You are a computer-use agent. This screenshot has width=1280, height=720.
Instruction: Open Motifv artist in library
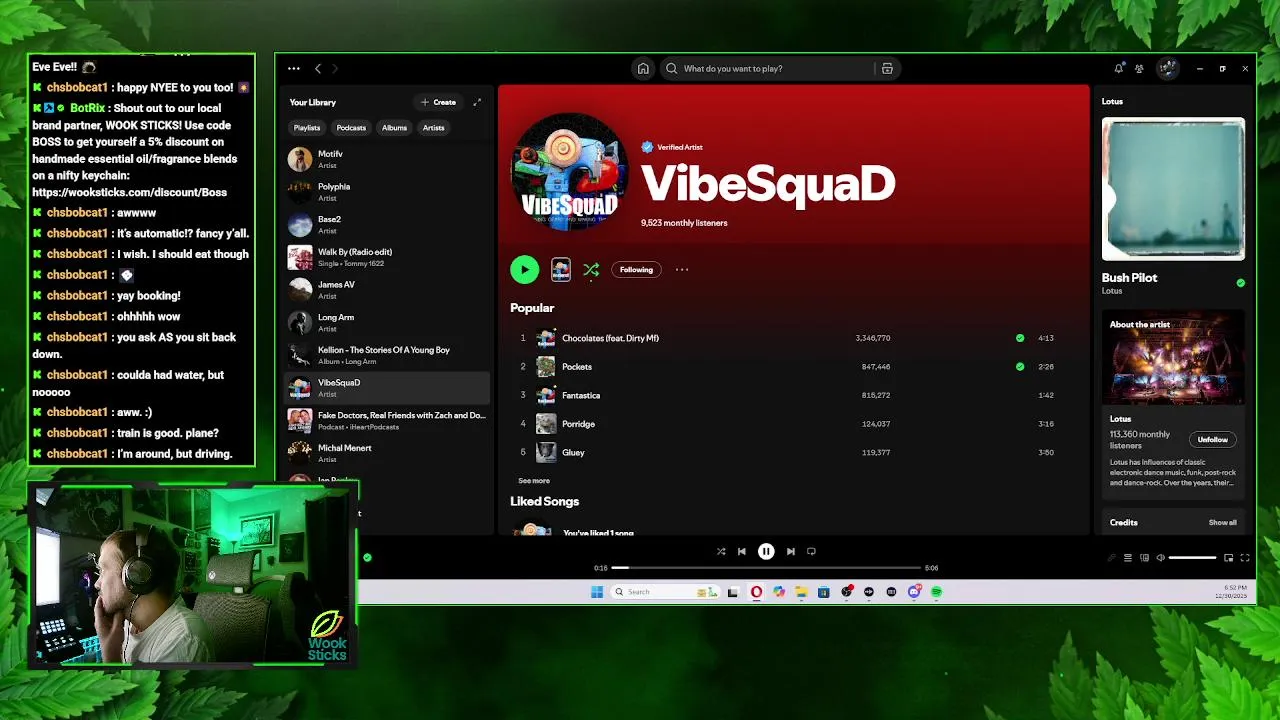pos(387,159)
